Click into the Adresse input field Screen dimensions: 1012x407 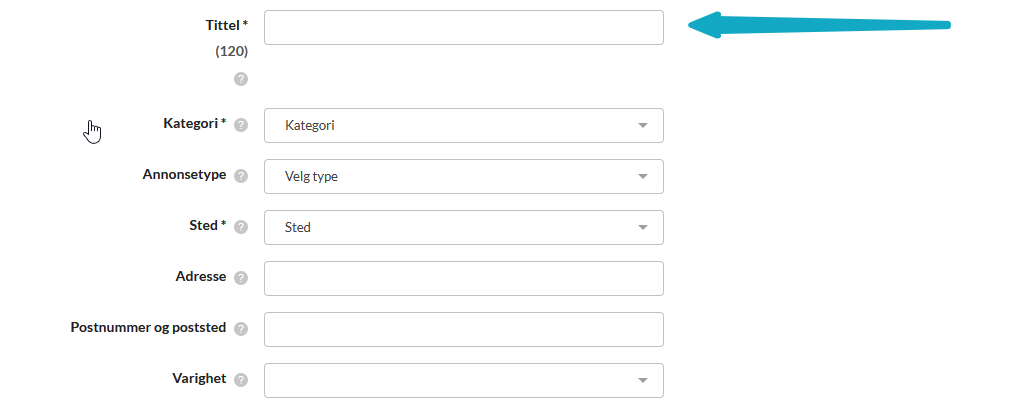click(x=463, y=279)
